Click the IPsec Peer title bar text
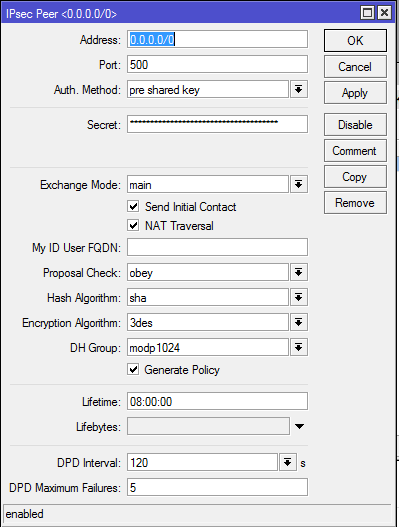 [x=61, y=14]
